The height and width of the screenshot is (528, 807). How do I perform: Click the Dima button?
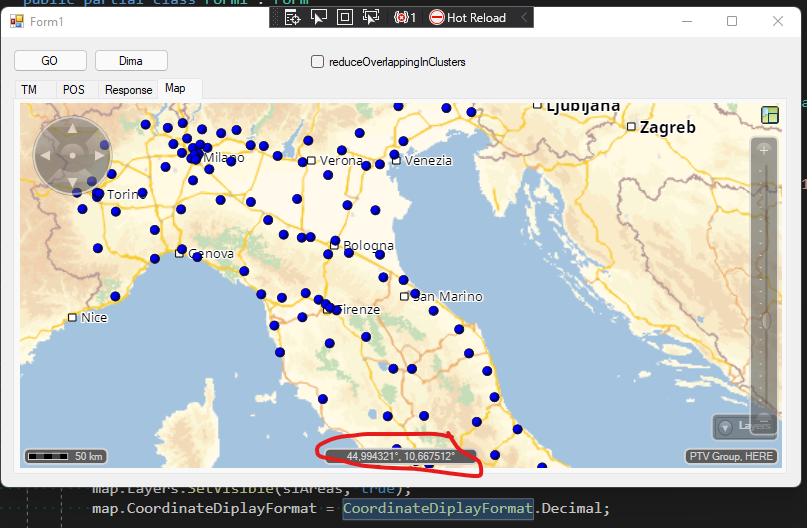(x=131, y=61)
